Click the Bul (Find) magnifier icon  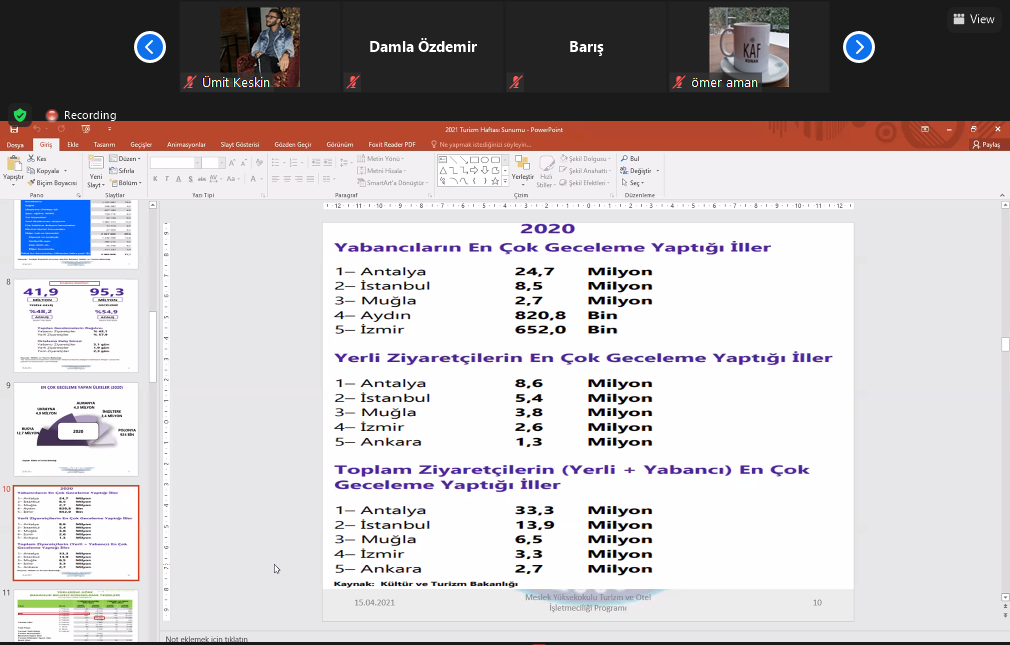pos(623,159)
